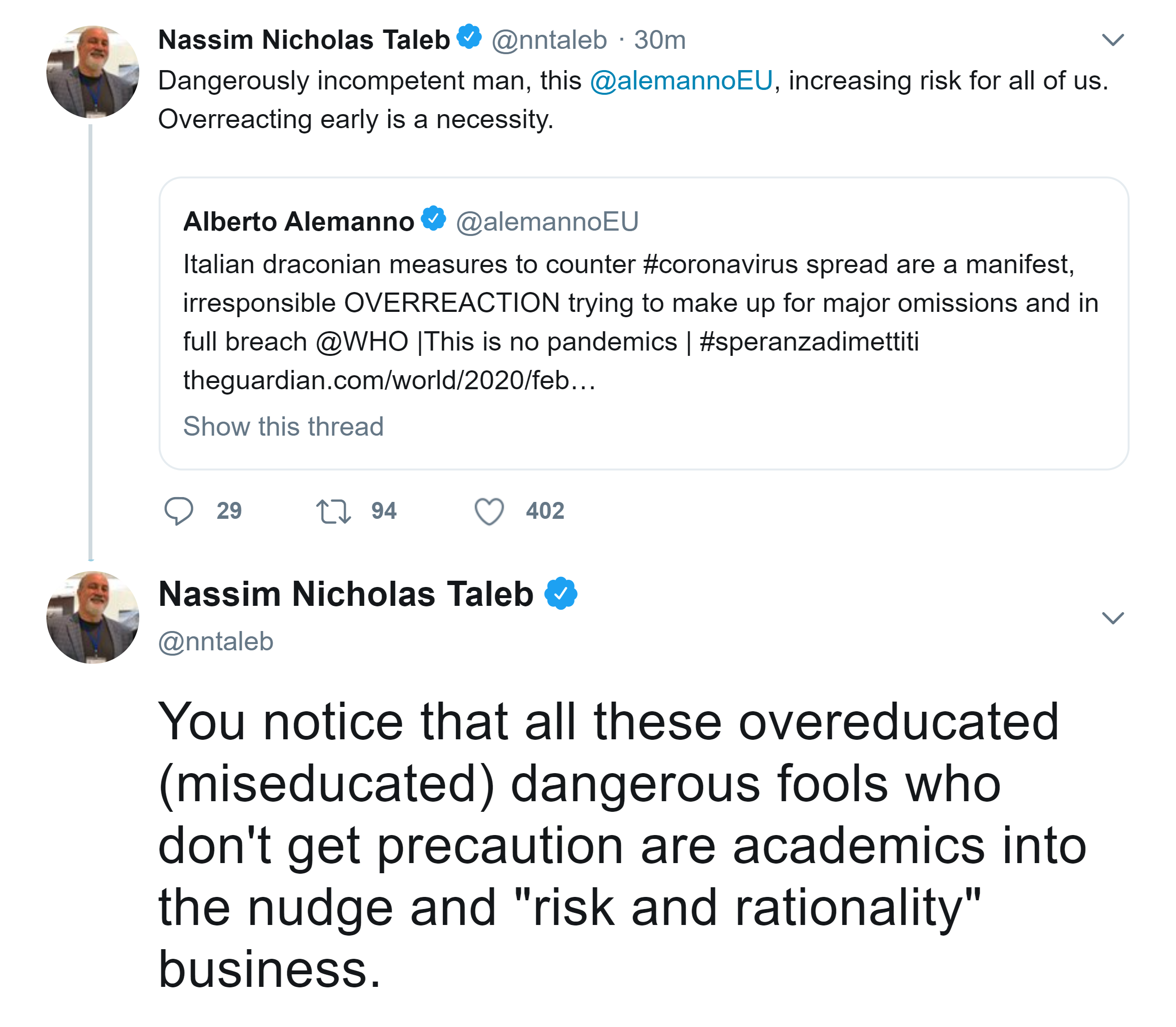Click verified badge beside first Taleb name
This screenshot has width=1176, height=1027.
point(470,37)
